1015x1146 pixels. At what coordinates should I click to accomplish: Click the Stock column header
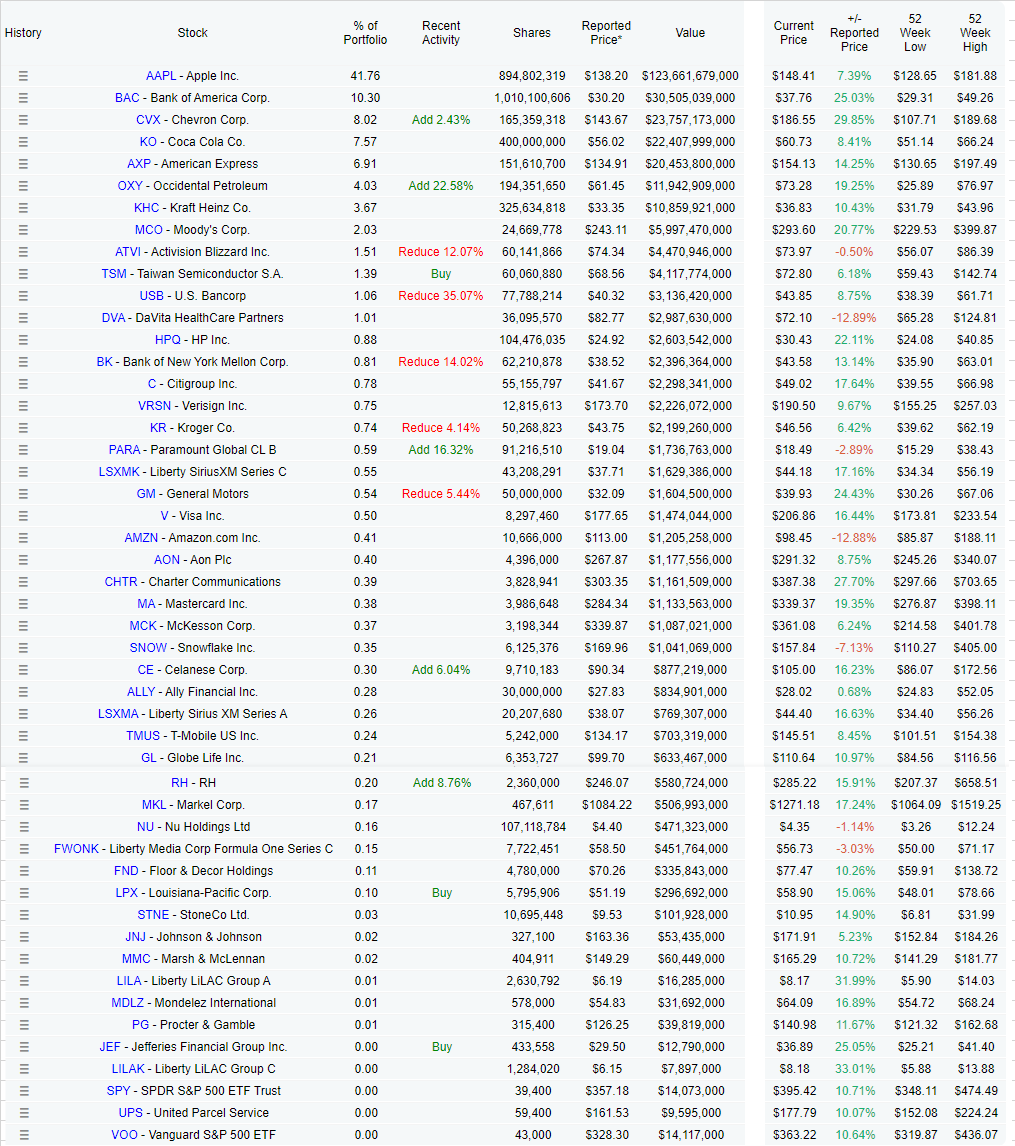point(192,33)
